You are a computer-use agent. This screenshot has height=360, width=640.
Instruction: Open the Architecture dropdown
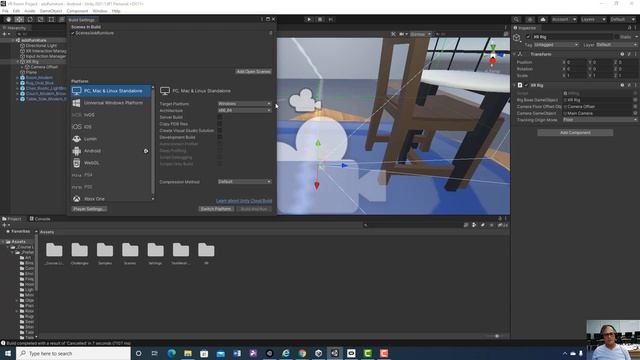pyautogui.click(x=244, y=110)
